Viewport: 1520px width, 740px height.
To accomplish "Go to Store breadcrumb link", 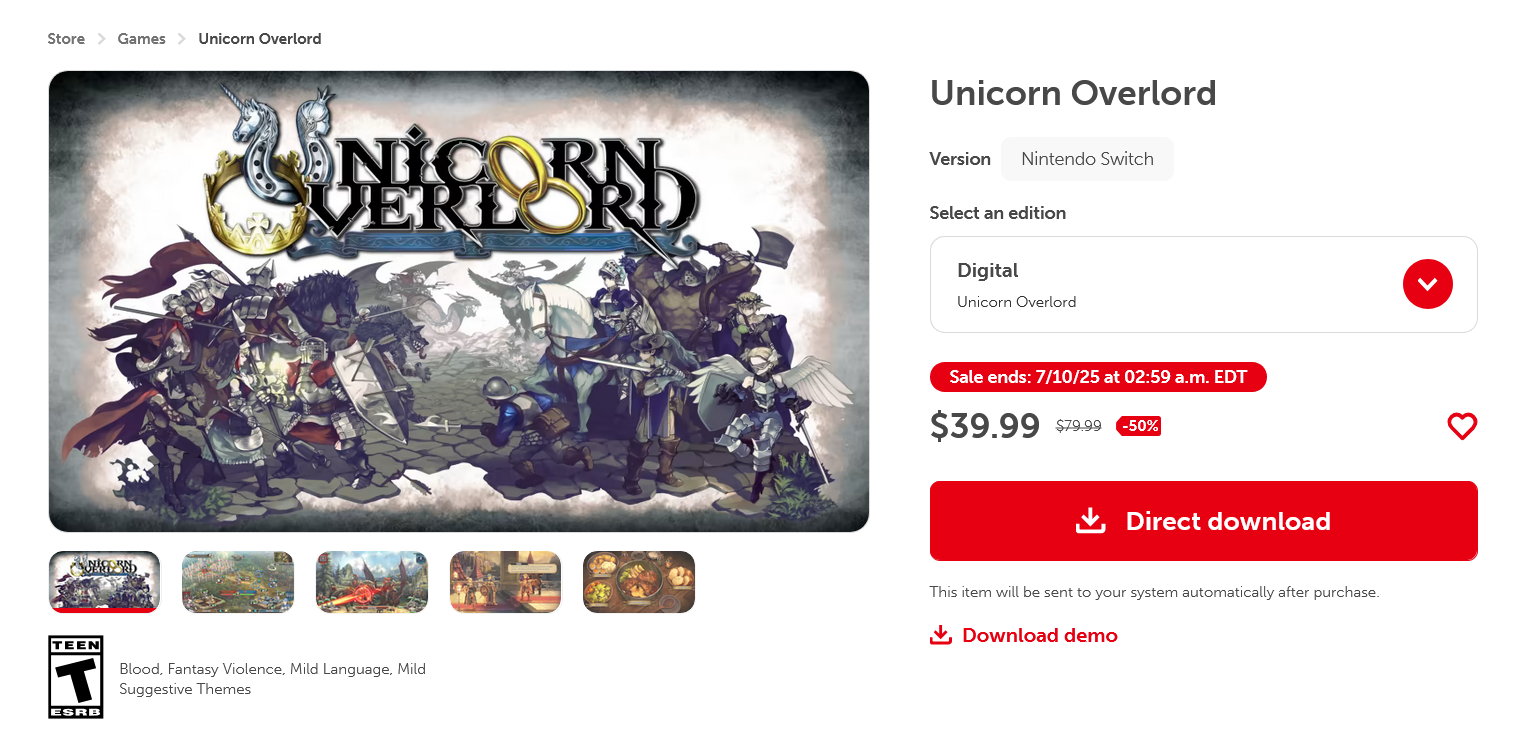I will (66, 39).
